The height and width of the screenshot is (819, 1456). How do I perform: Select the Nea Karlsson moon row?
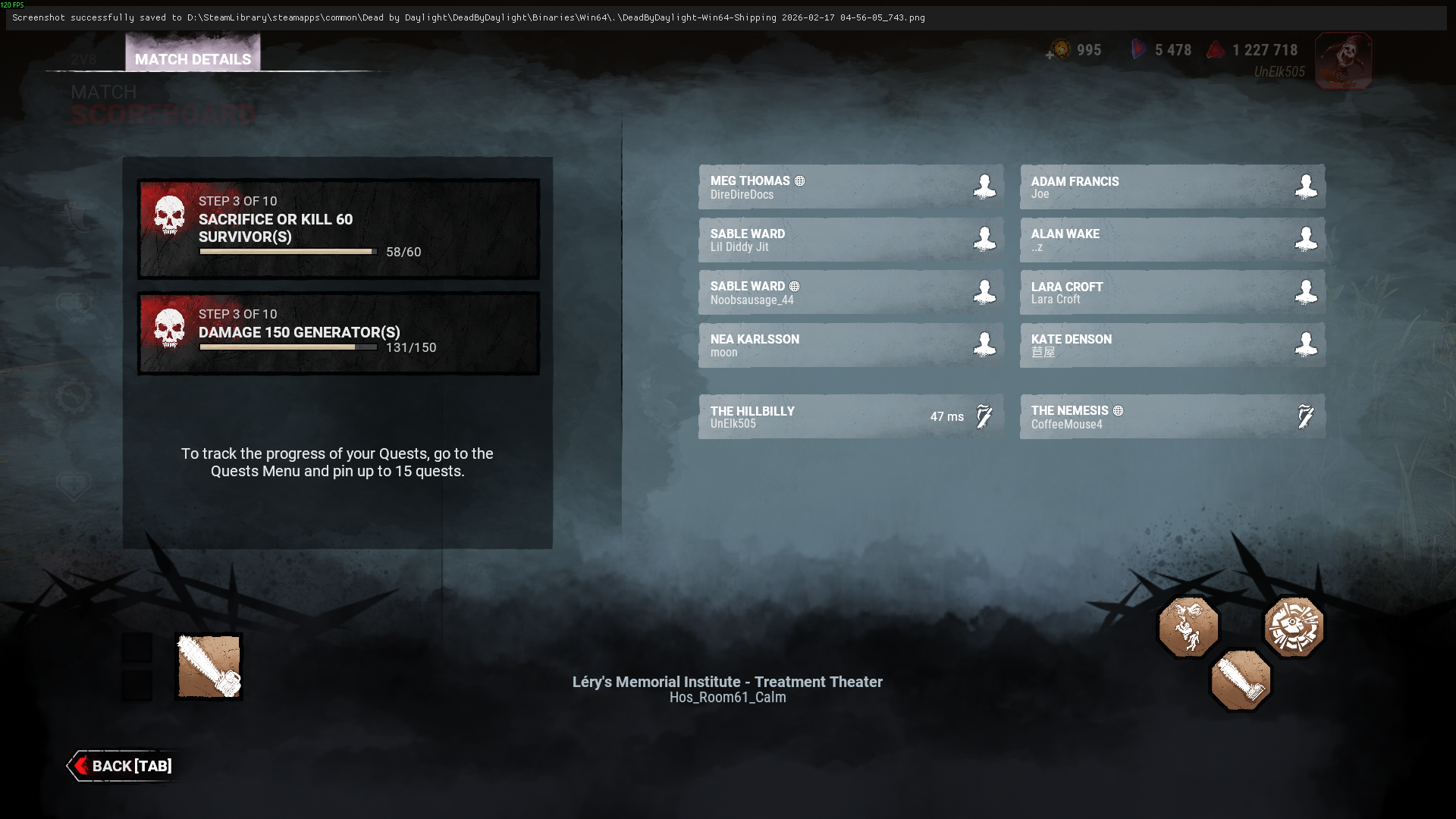851,345
